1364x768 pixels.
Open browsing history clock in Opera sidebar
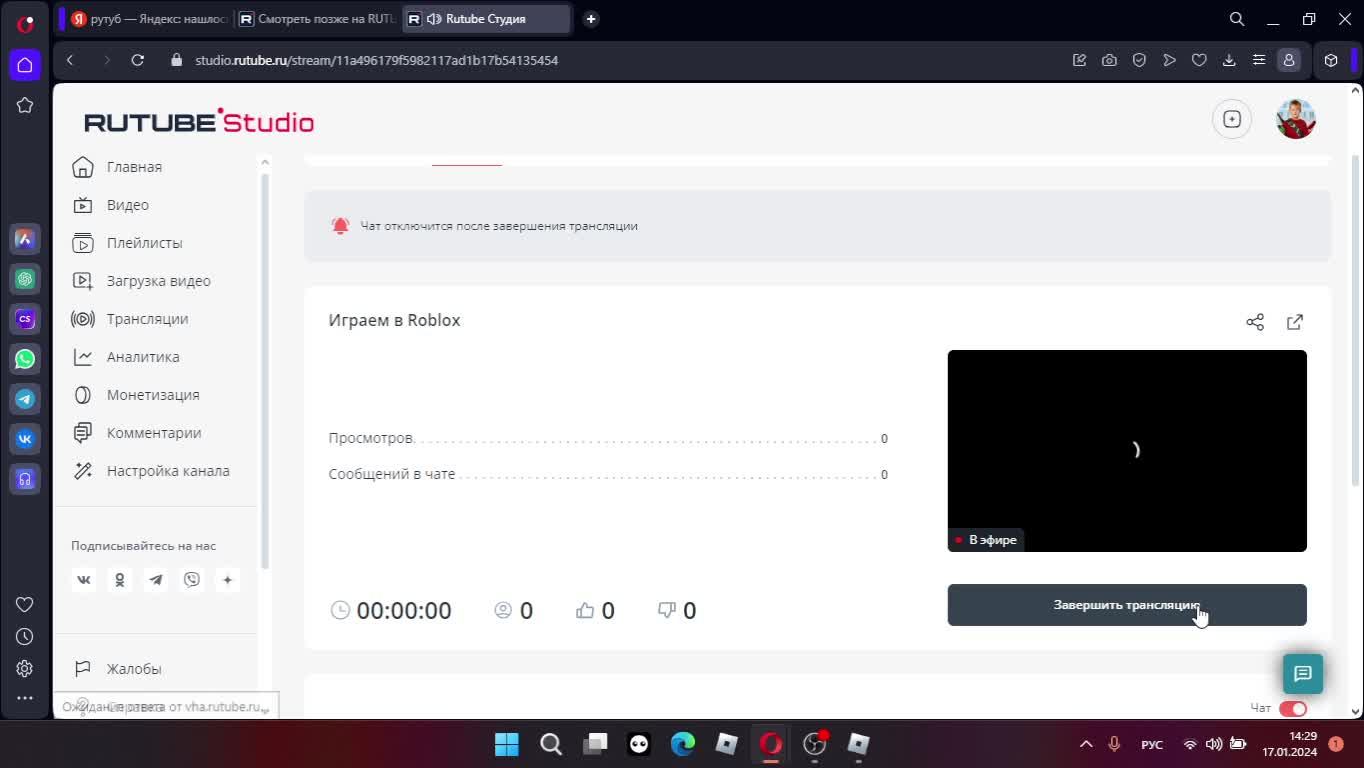click(25, 636)
